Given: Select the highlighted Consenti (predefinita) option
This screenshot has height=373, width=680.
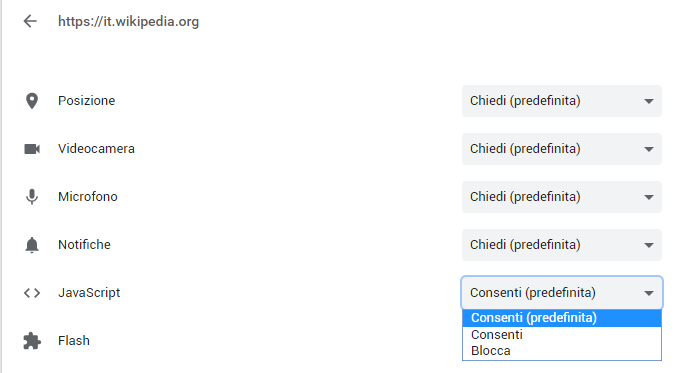Looking at the screenshot, I should 562,318.
